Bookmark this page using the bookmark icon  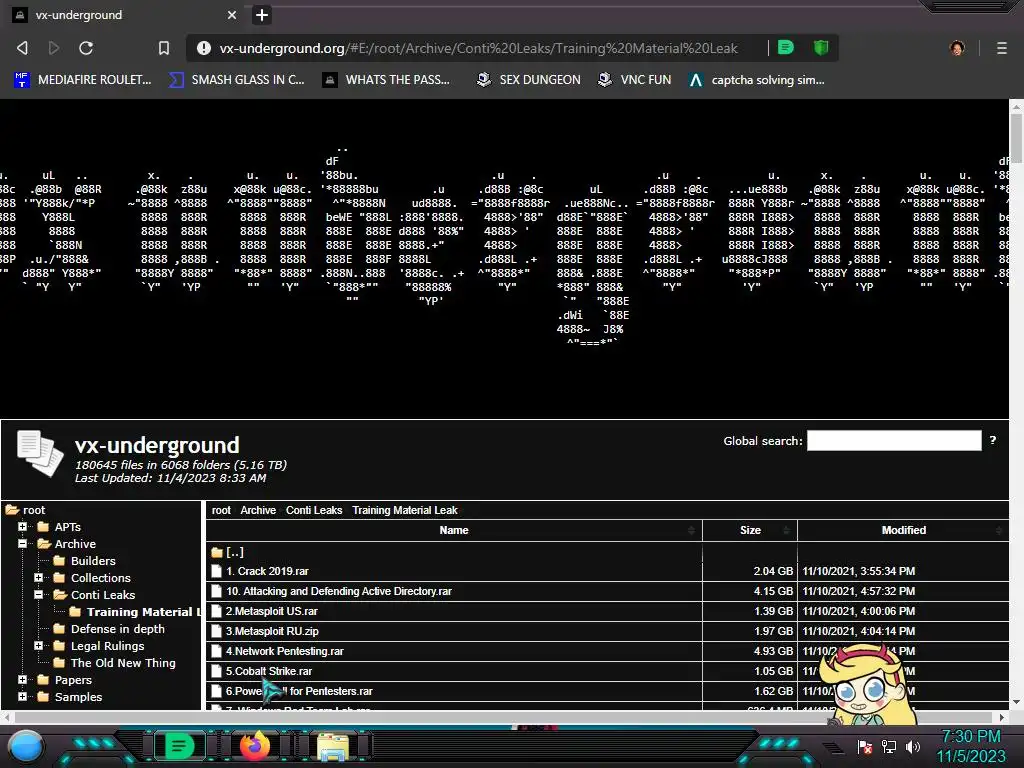coord(164,48)
